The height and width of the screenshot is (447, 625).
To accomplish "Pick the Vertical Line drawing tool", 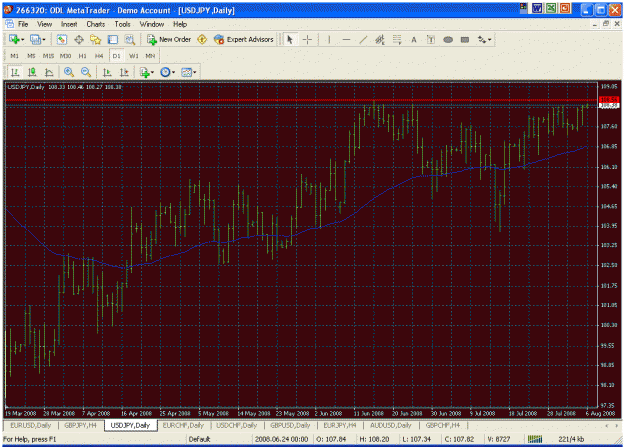I will (329, 39).
